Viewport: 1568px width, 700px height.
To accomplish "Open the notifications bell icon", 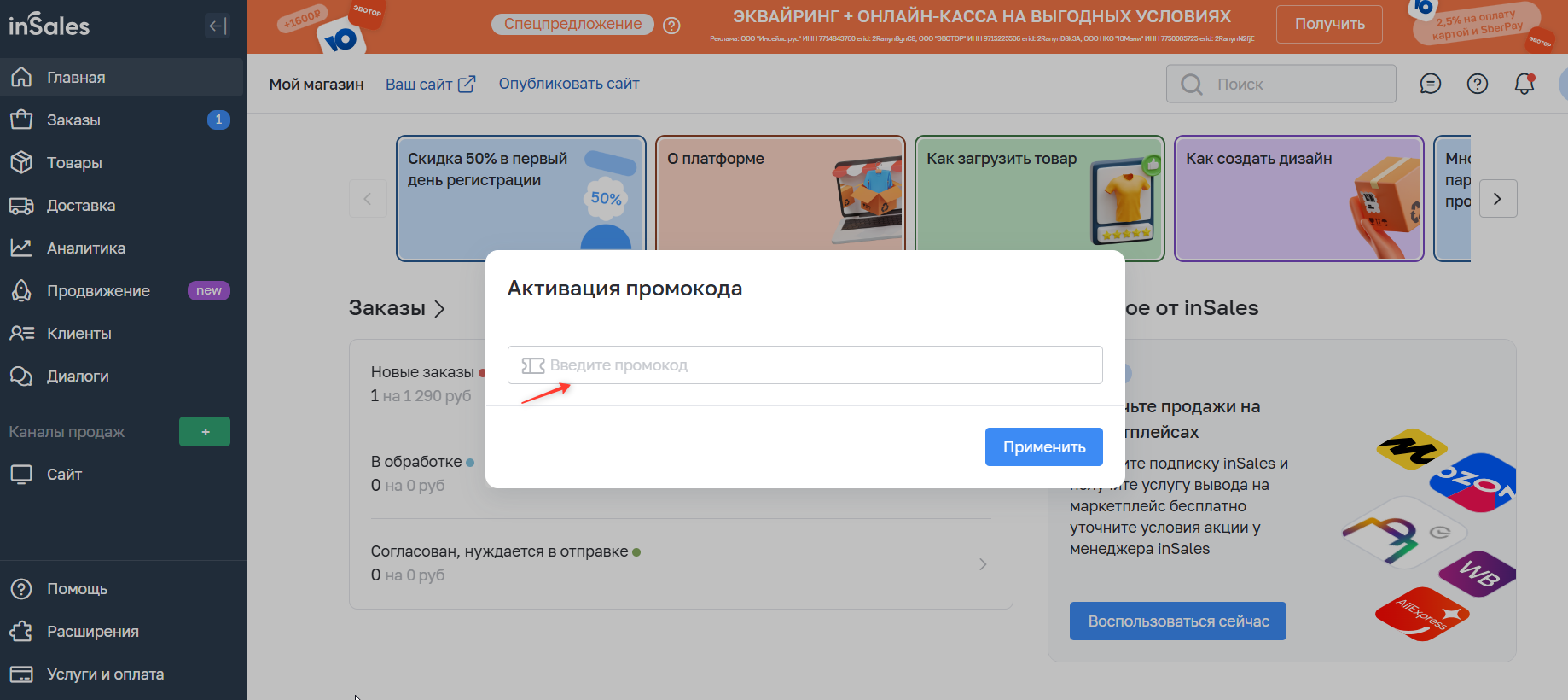I will [1524, 84].
